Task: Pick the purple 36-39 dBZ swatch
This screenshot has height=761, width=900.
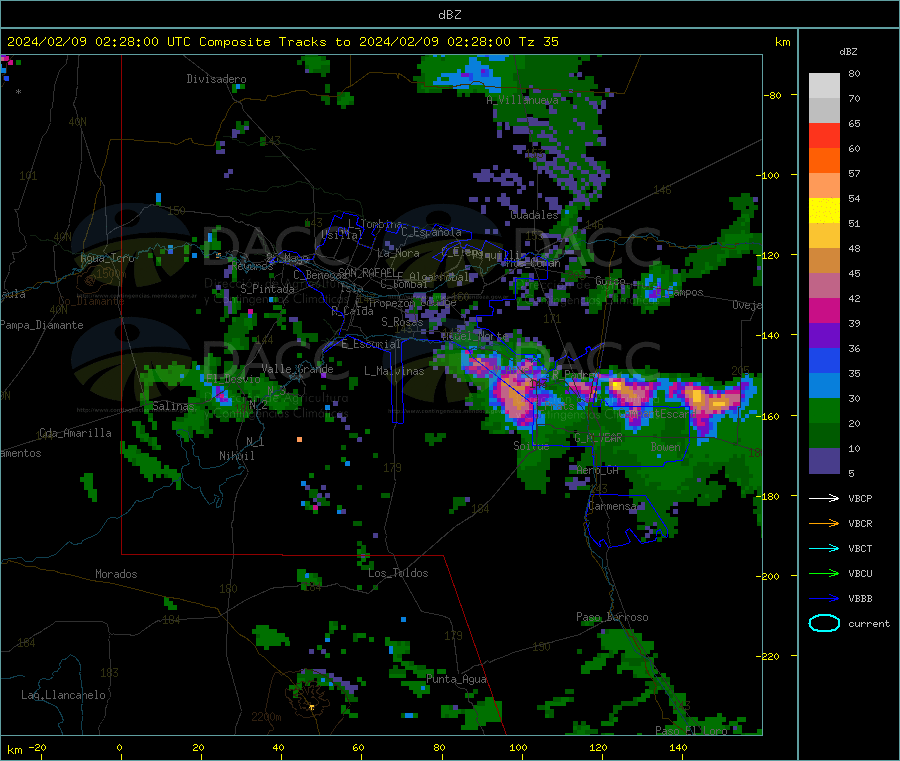Action: point(824,336)
